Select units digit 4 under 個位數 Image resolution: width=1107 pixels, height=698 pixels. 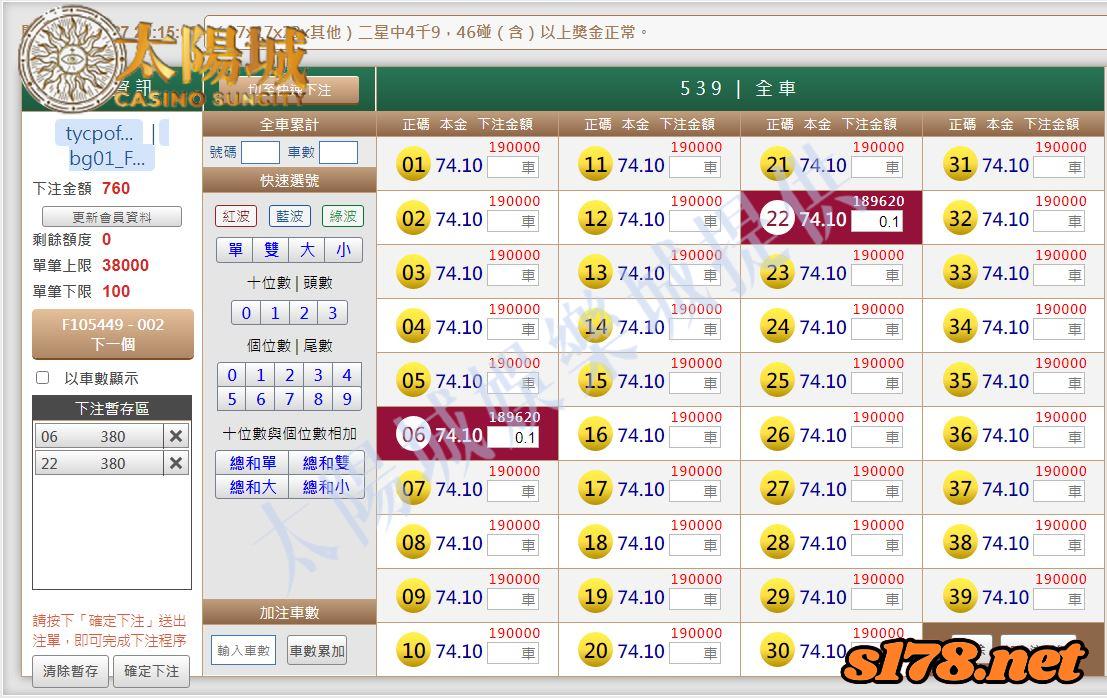(347, 375)
